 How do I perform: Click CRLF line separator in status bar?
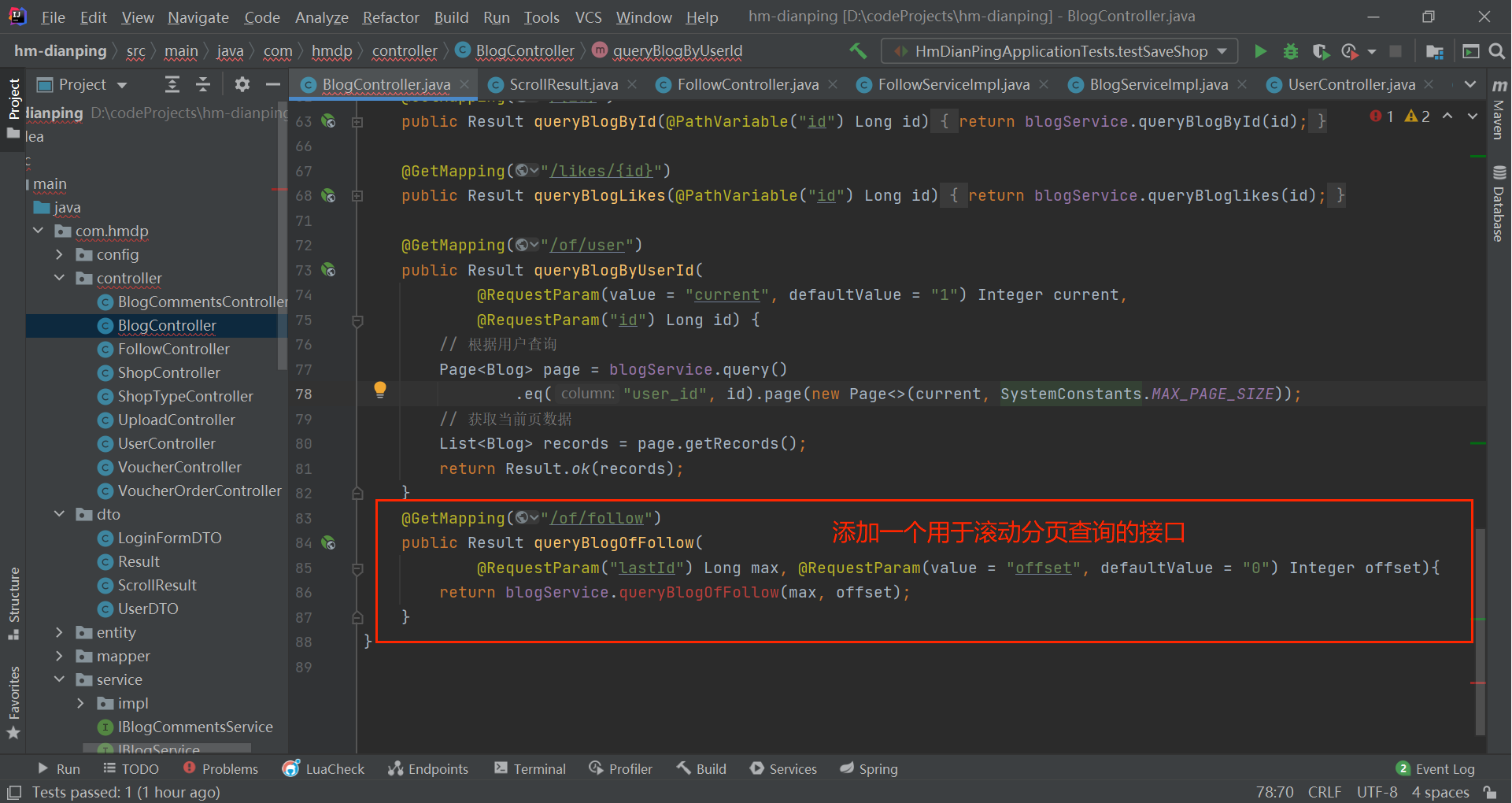tap(1324, 792)
